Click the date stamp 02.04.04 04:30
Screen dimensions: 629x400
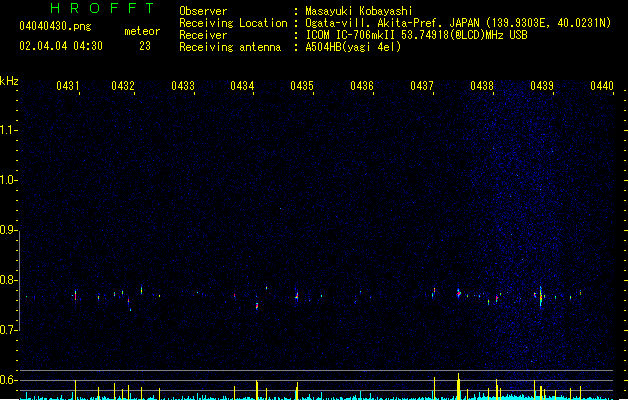pos(61,46)
